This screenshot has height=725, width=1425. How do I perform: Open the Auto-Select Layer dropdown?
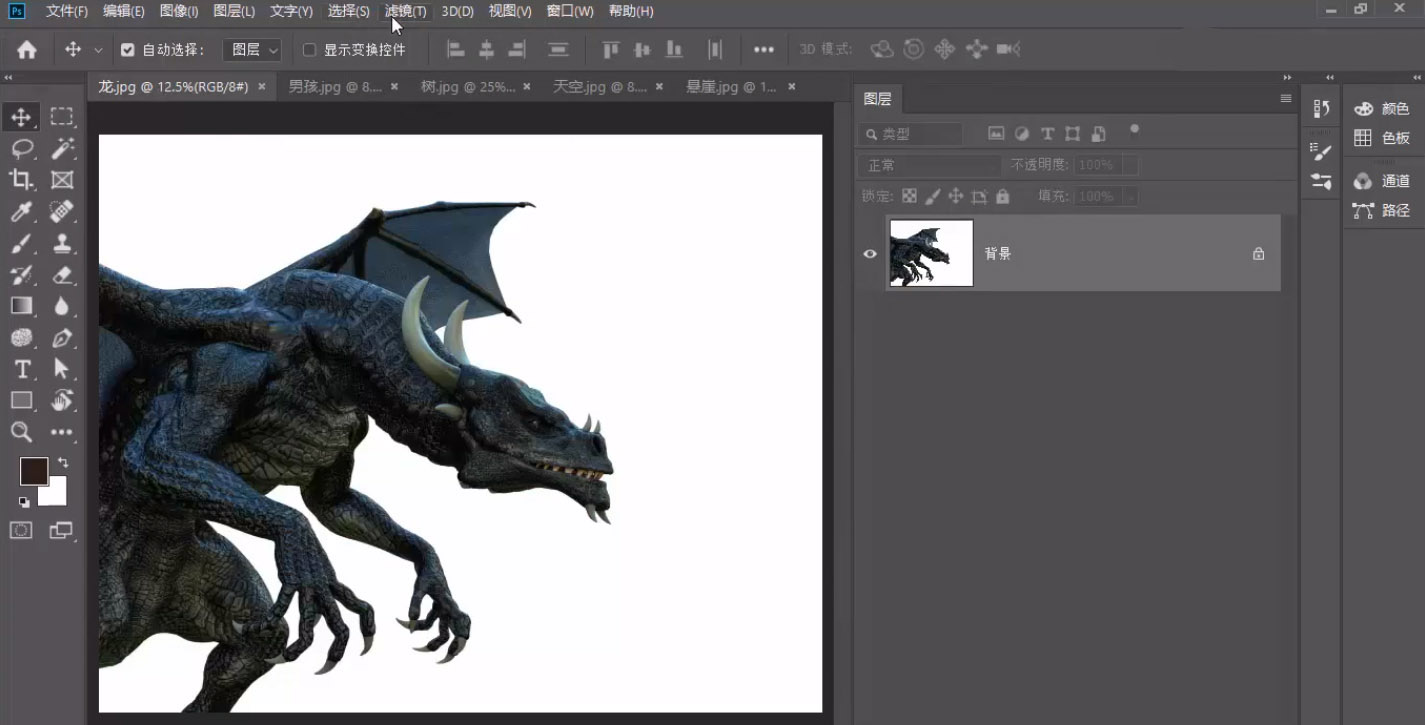(252, 50)
